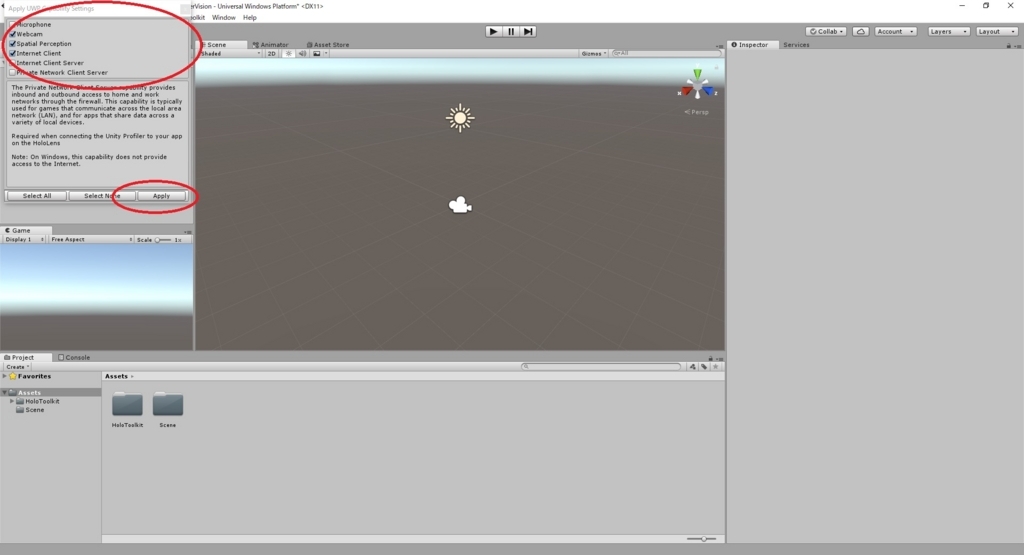
Task: Open the Help menu
Action: pos(249,18)
